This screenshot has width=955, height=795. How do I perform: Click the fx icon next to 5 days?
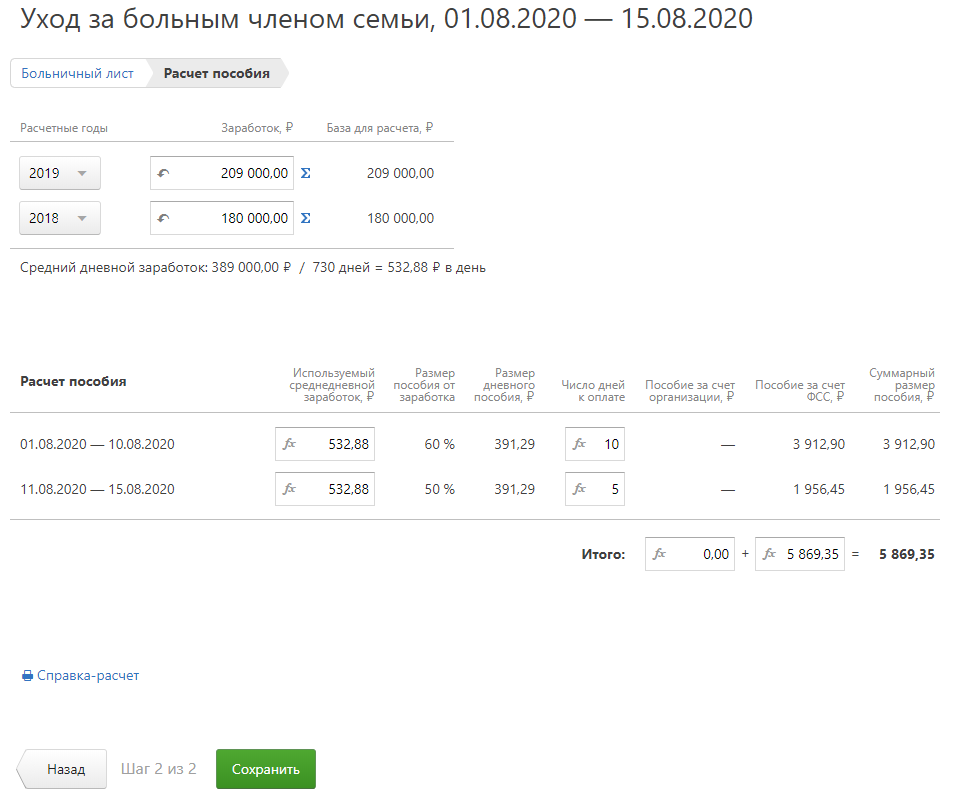click(x=579, y=489)
